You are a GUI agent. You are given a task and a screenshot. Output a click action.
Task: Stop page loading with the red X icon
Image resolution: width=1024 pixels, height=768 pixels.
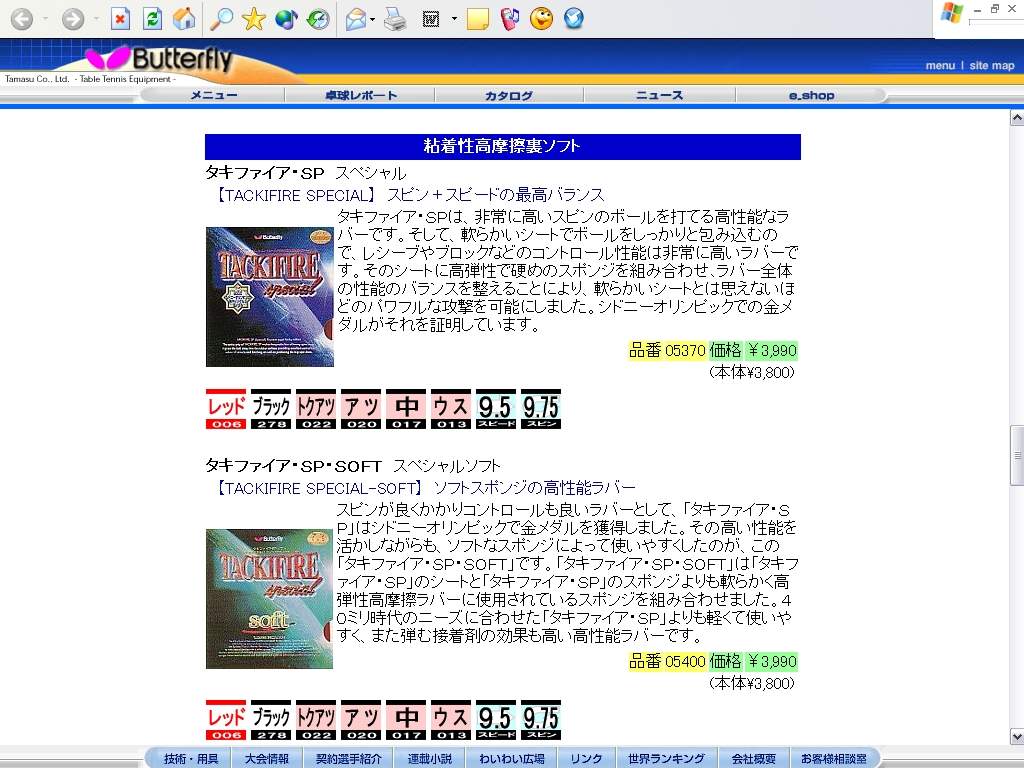pos(120,19)
